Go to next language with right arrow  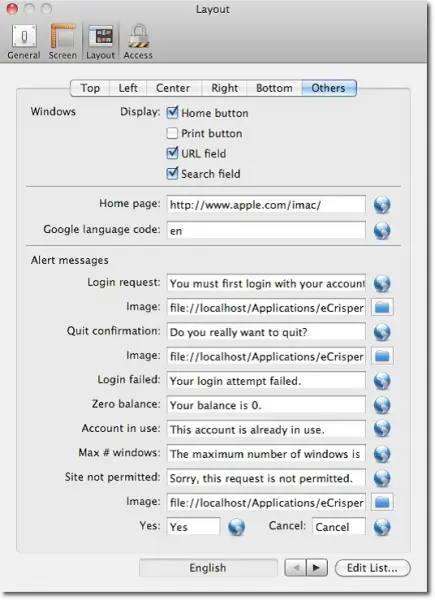point(316,567)
